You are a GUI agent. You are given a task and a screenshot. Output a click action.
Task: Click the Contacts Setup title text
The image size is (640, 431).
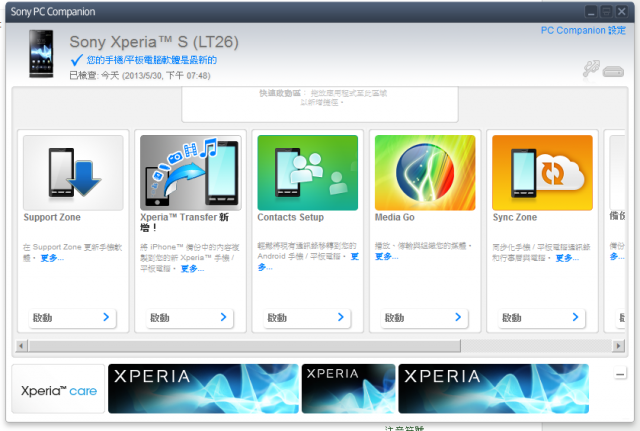coord(291,218)
